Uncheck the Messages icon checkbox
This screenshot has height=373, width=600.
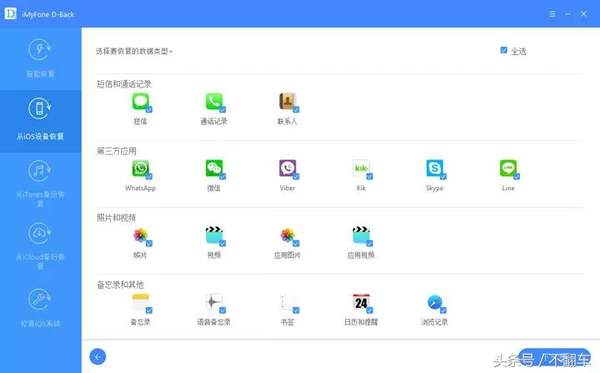(x=149, y=109)
